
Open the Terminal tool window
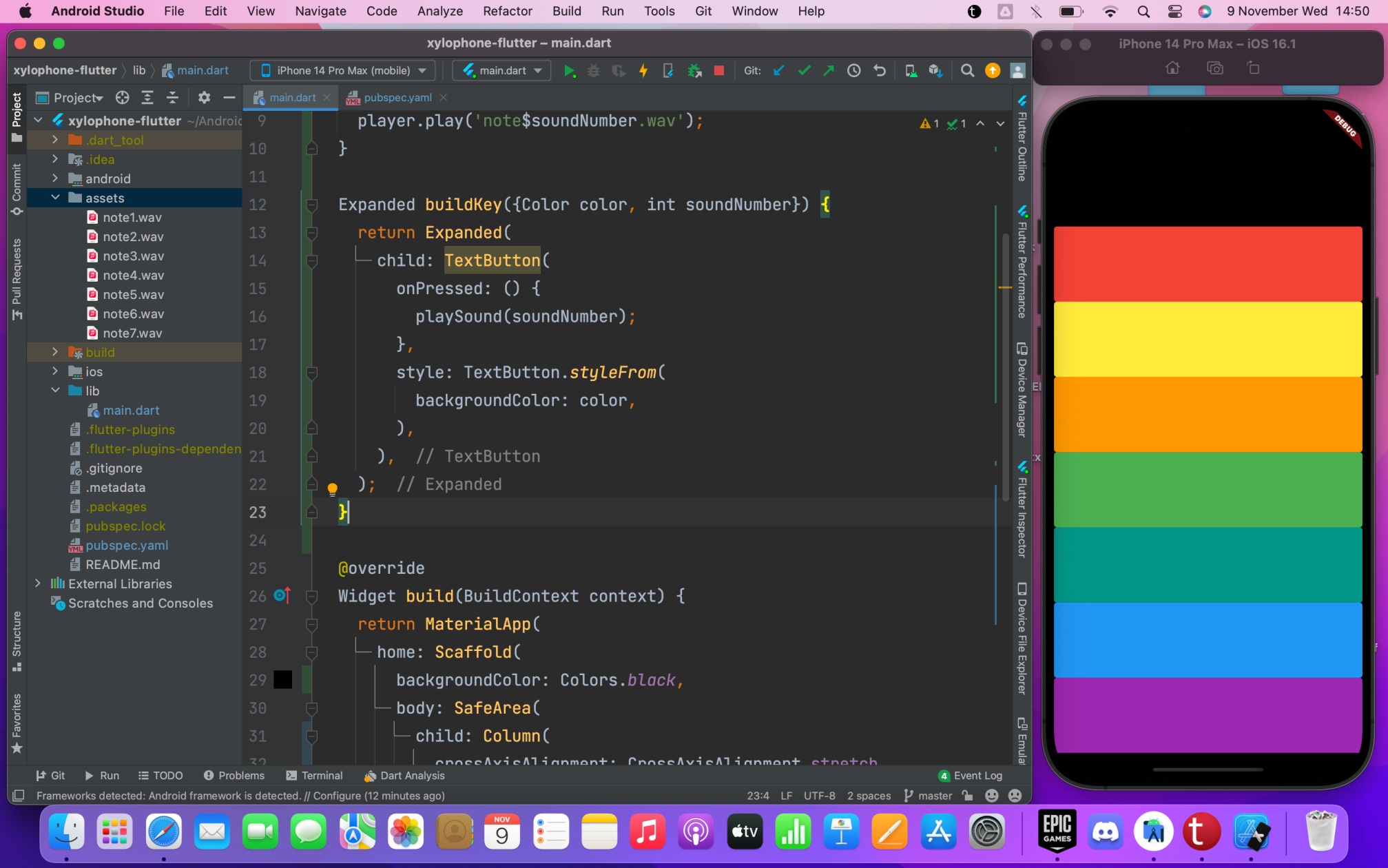(315, 775)
